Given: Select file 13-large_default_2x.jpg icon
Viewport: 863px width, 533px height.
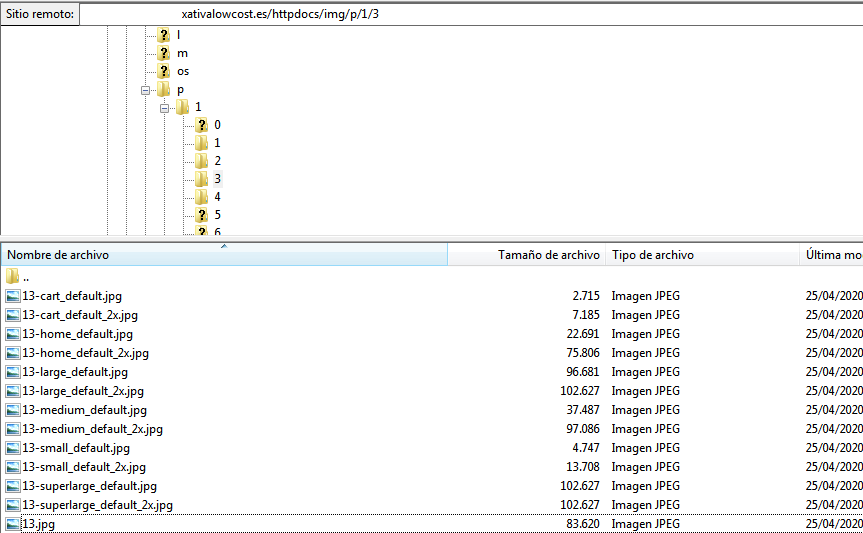Looking at the screenshot, I should (13, 391).
